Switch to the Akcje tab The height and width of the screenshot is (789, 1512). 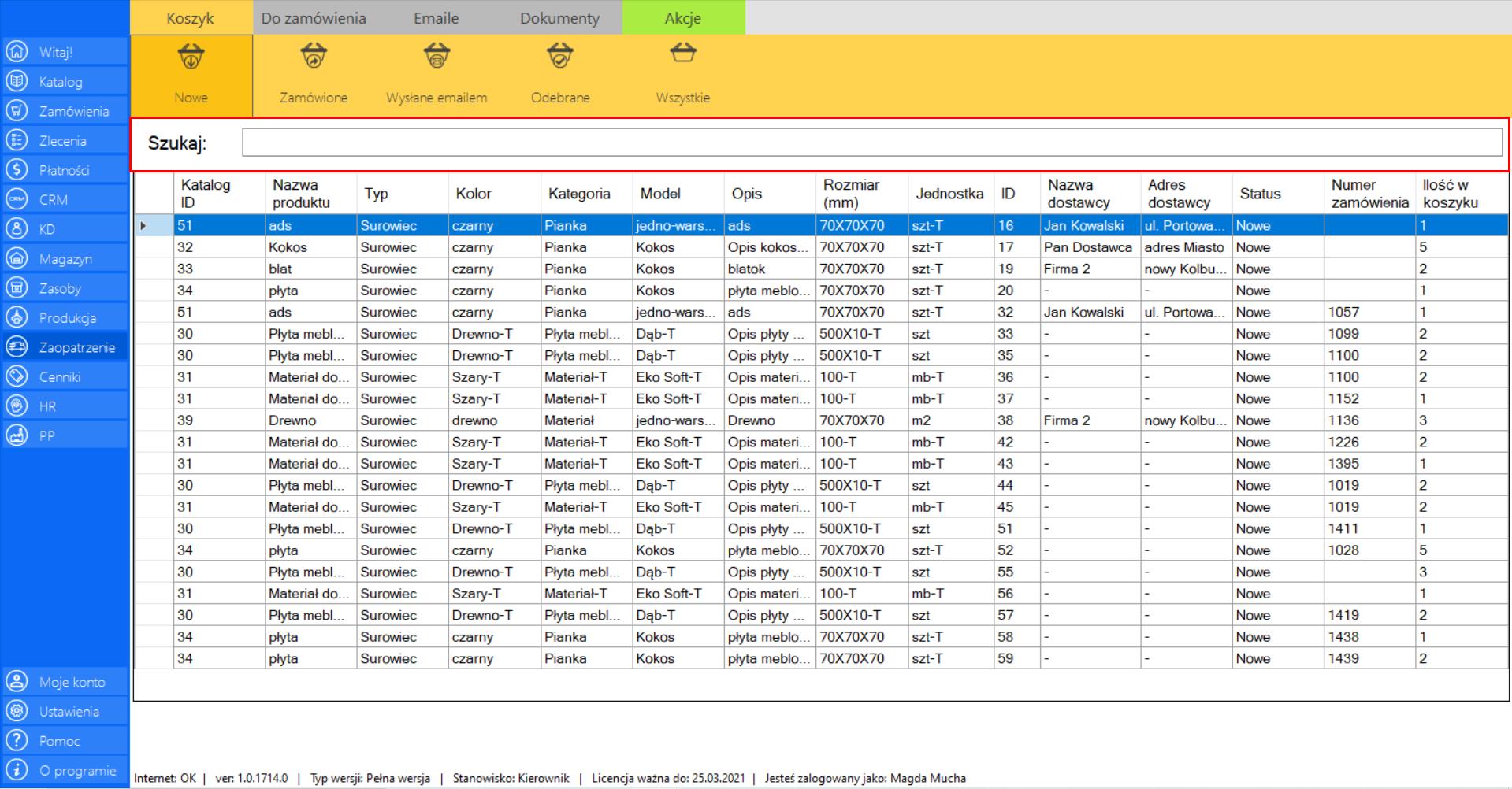[683, 18]
